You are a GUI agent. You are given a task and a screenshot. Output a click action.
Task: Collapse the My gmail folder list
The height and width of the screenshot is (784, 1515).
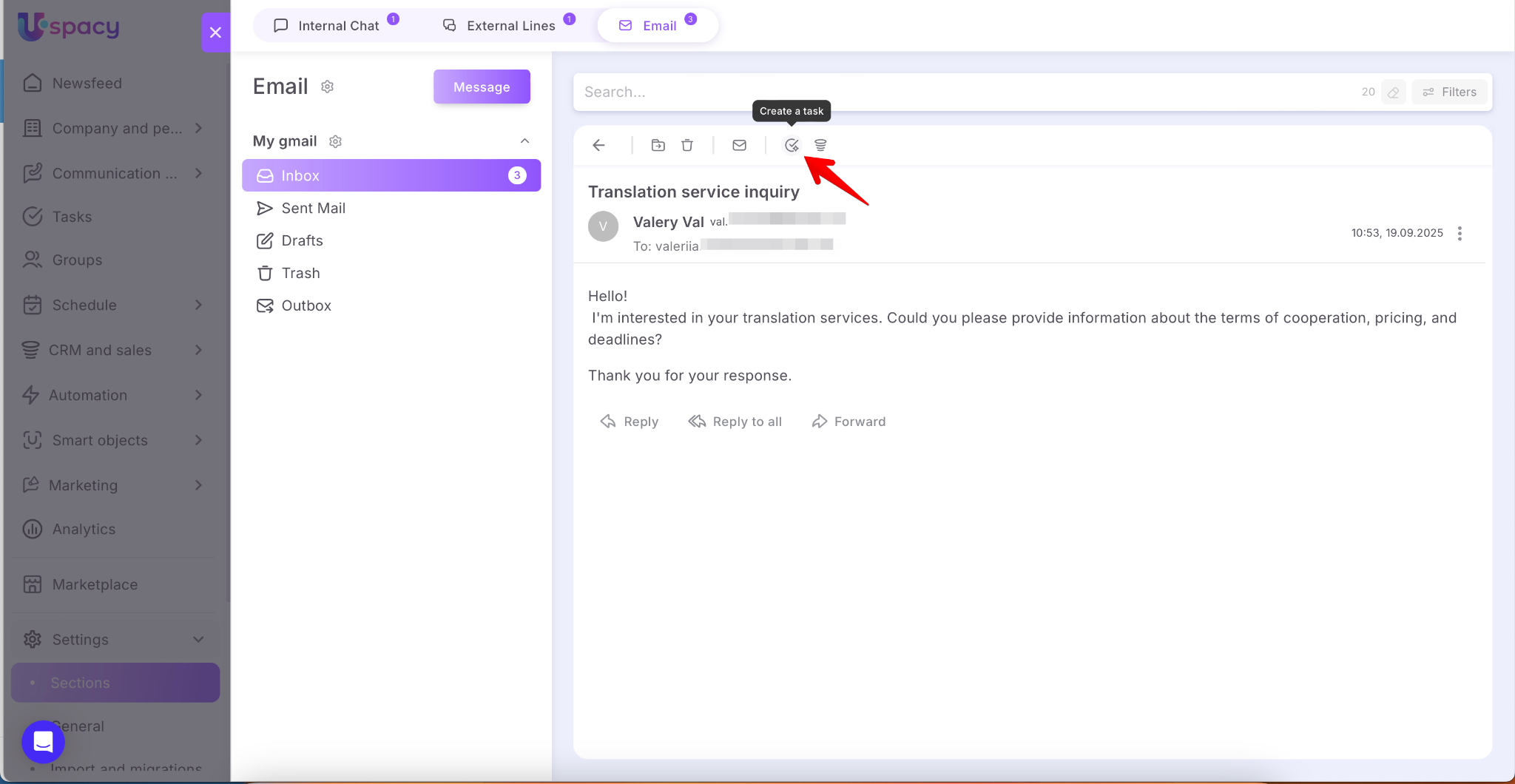pos(524,141)
